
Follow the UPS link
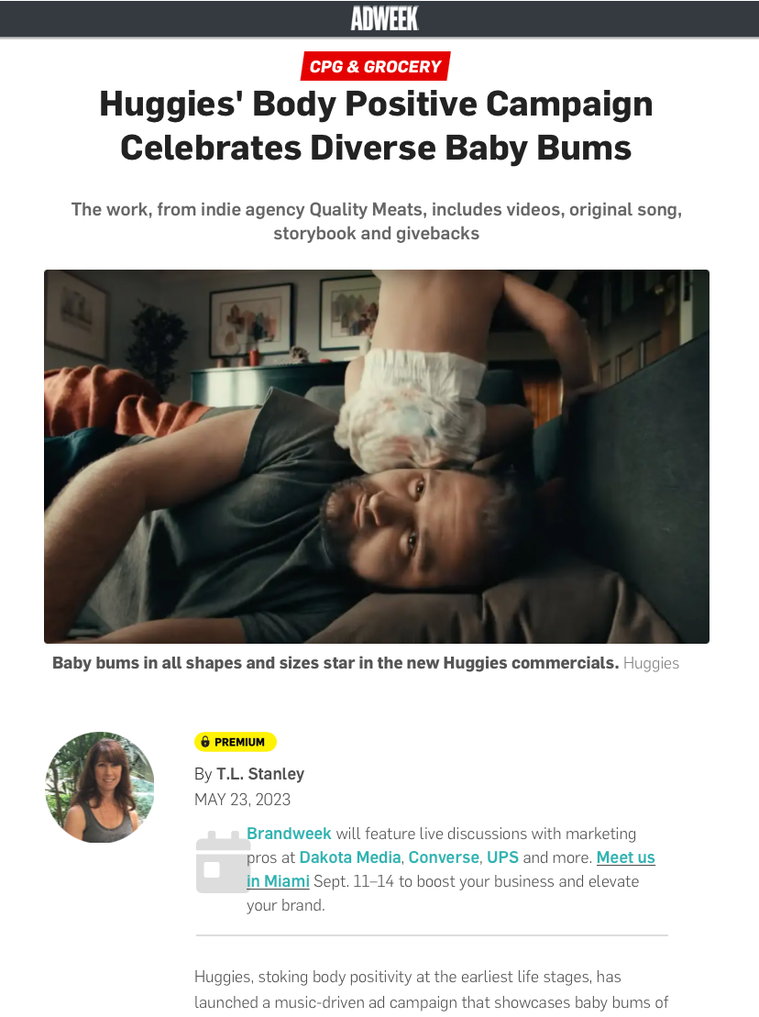[503, 857]
